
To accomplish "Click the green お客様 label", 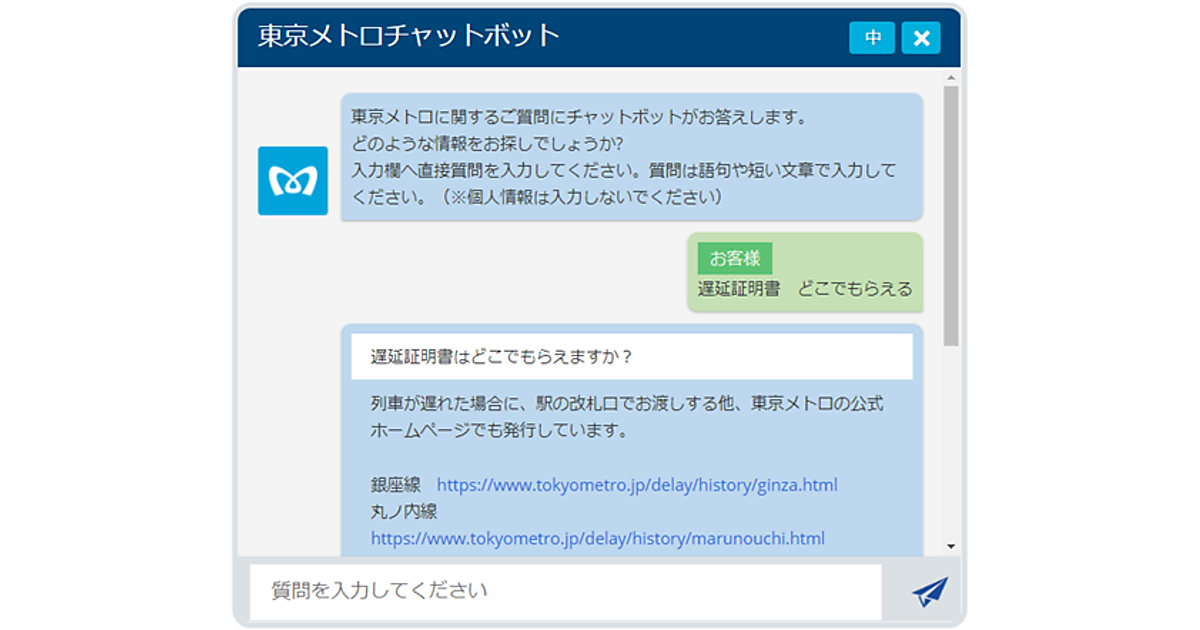I will point(735,259).
